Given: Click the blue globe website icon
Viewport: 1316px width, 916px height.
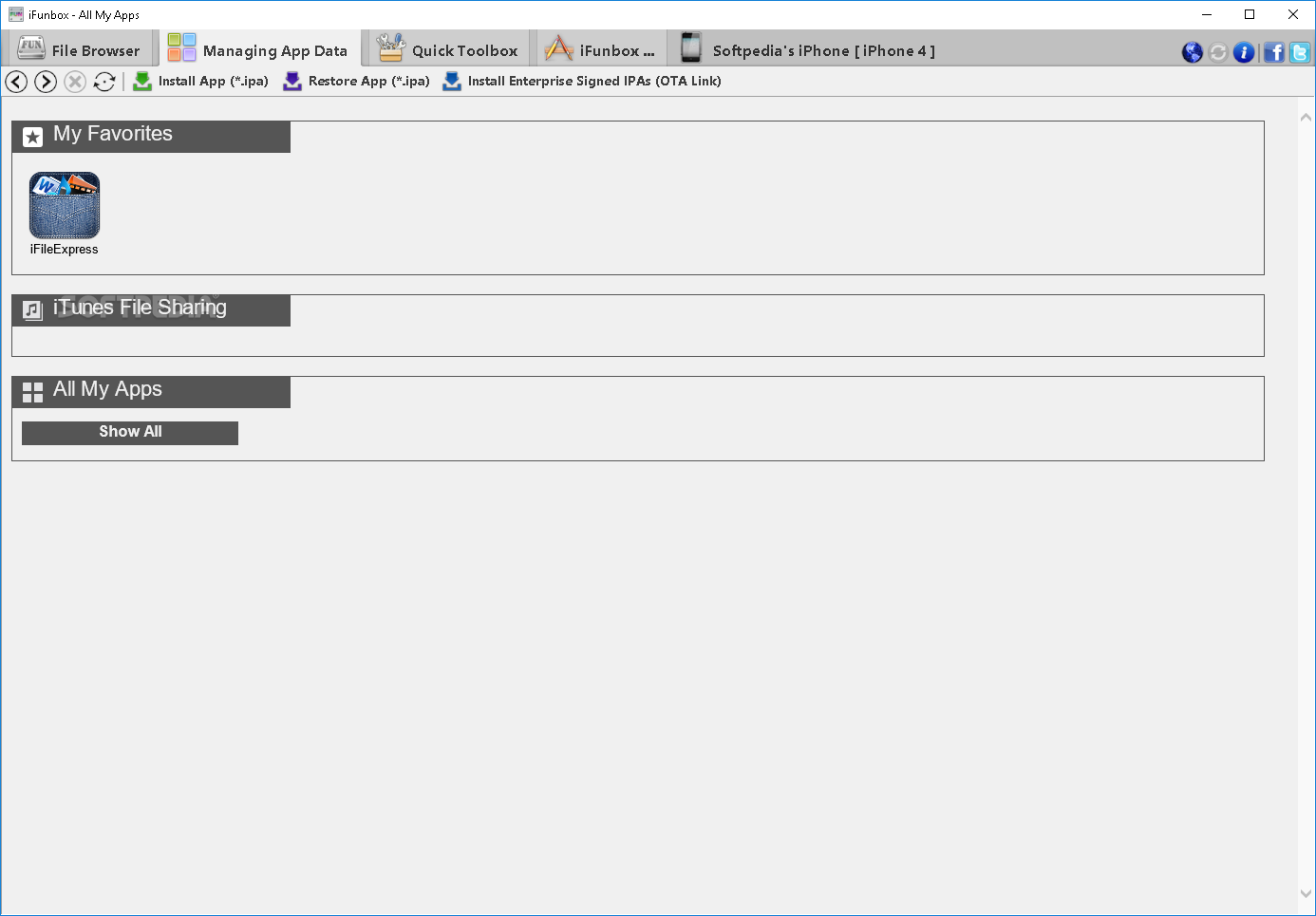Looking at the screenshot, I should [x=1193, y=52].
